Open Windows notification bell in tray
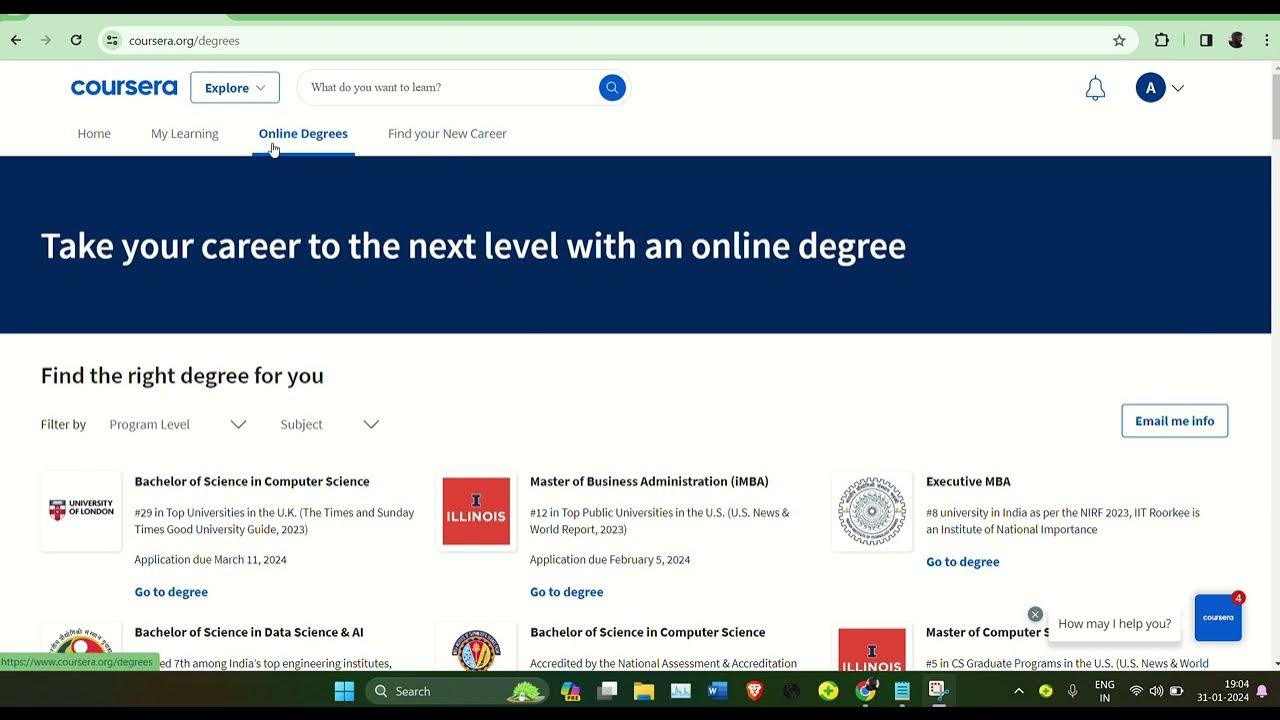The image size is (1280, 720). [1262, 691]
